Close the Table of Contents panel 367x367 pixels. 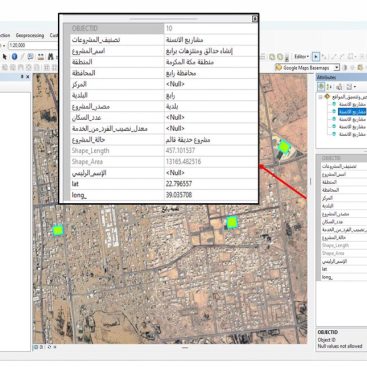[x=28, y=77]
